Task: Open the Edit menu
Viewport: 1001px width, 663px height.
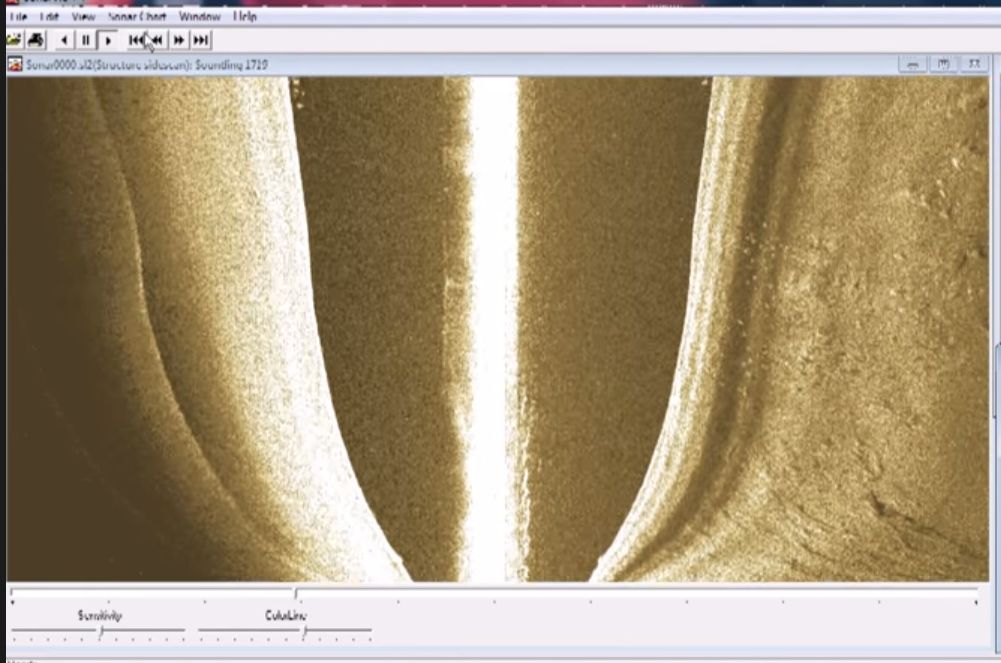Action: (x=49, y=17)
